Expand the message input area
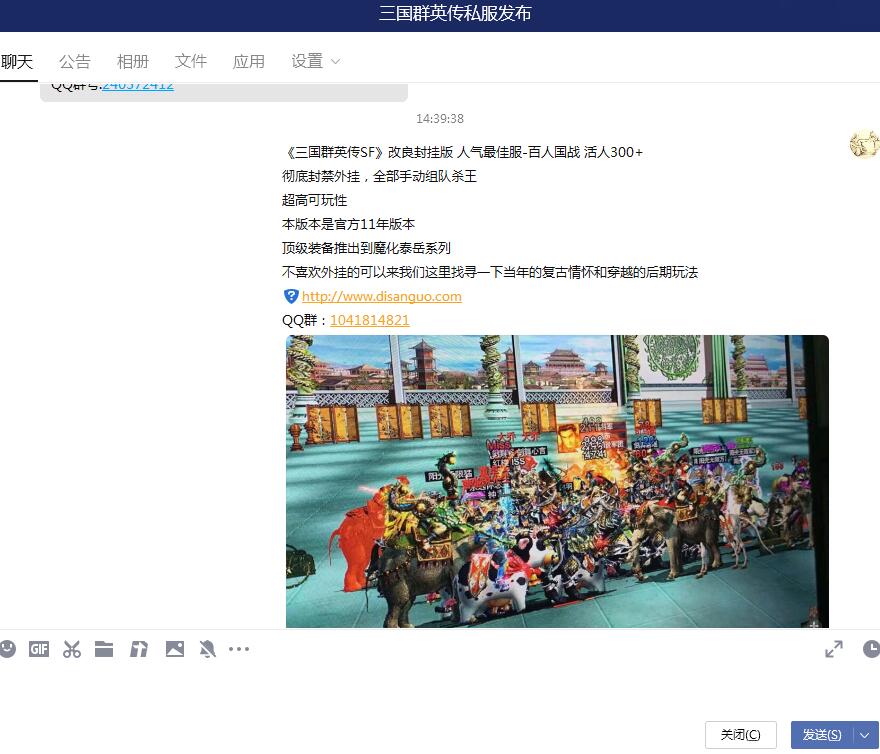The height and width of the screenshot is (754, 880). pyautogui.click(x=834, y=649)
